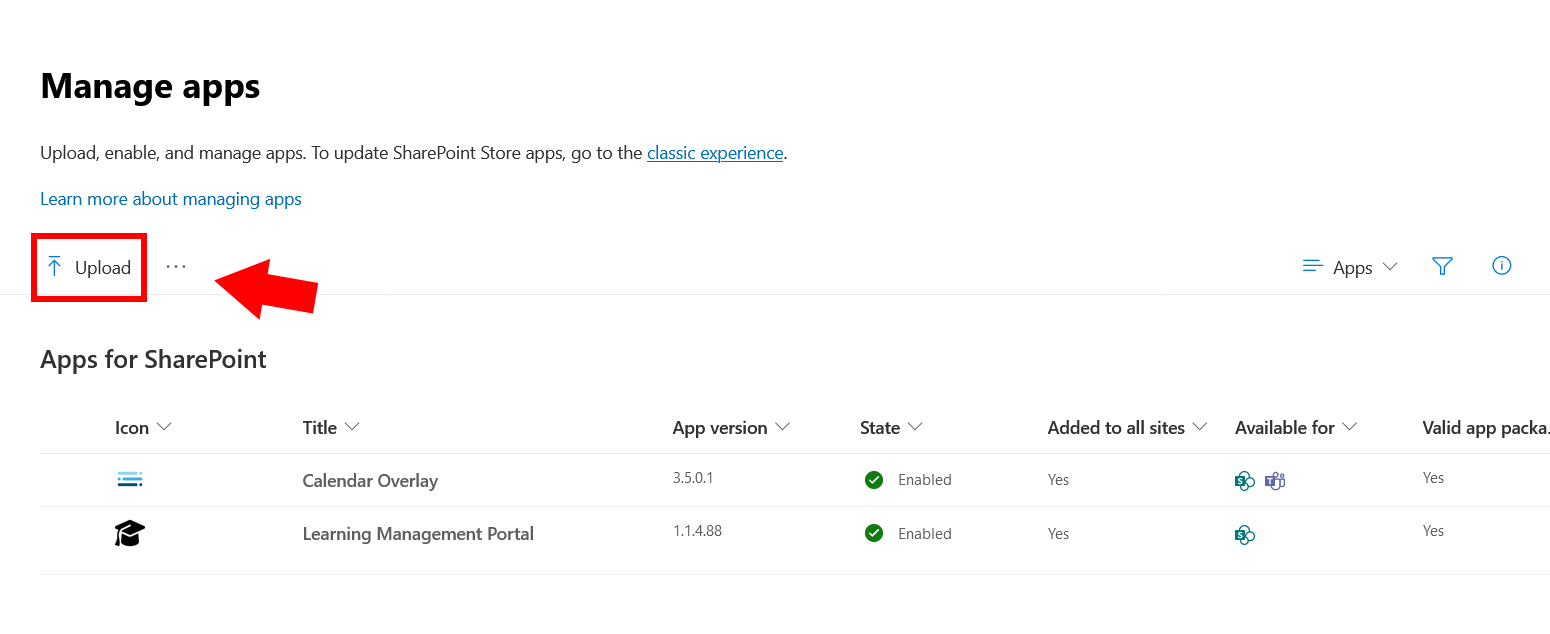The image size is (1550, 634).
Task: Click Learning Management Portal valid package Yes value
Action: tap(1433, 531)
